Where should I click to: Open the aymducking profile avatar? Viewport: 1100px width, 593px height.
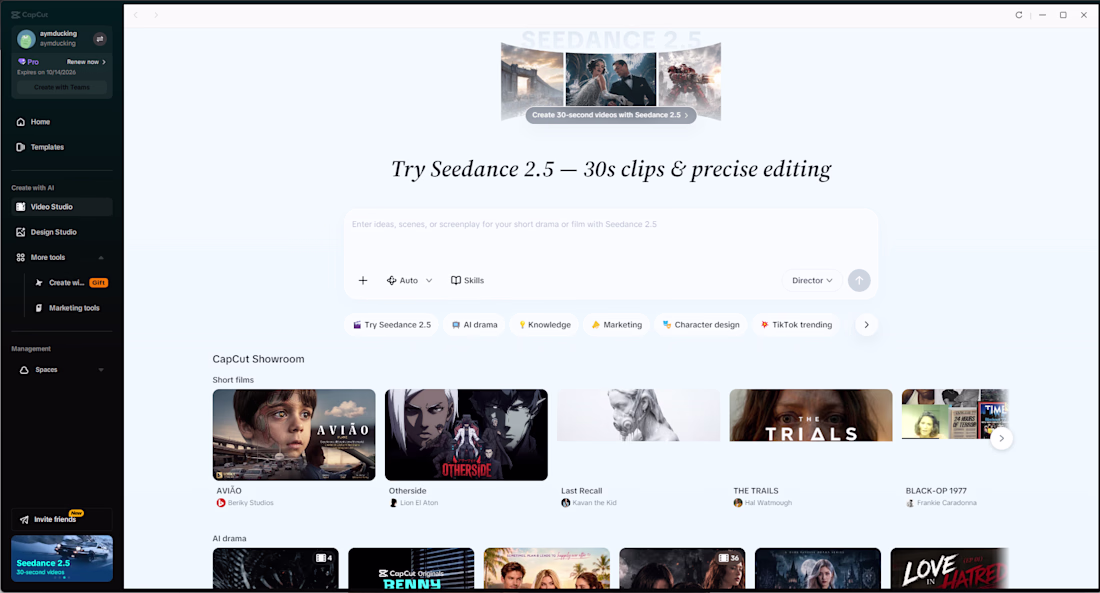tap(26, 39)
